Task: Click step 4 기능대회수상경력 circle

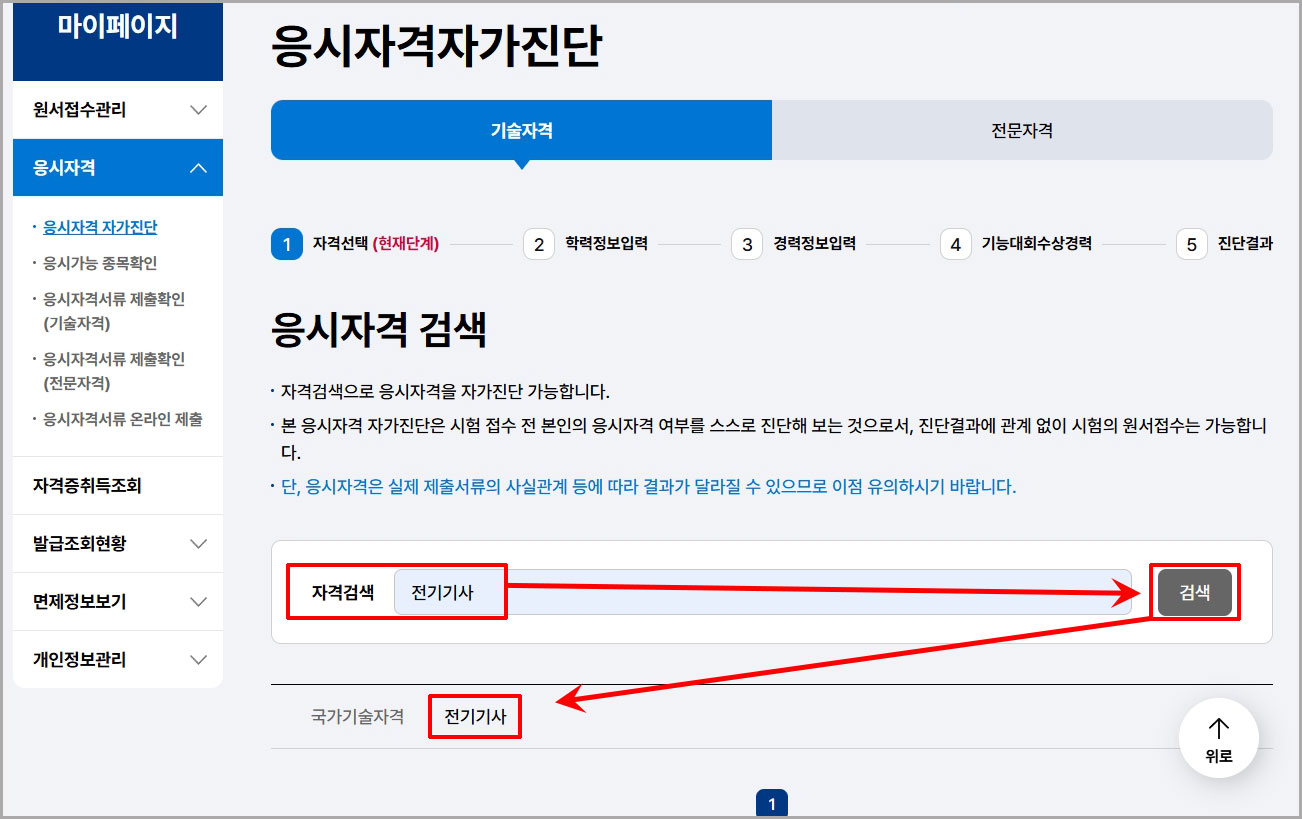Action: (x=955, y=243)
